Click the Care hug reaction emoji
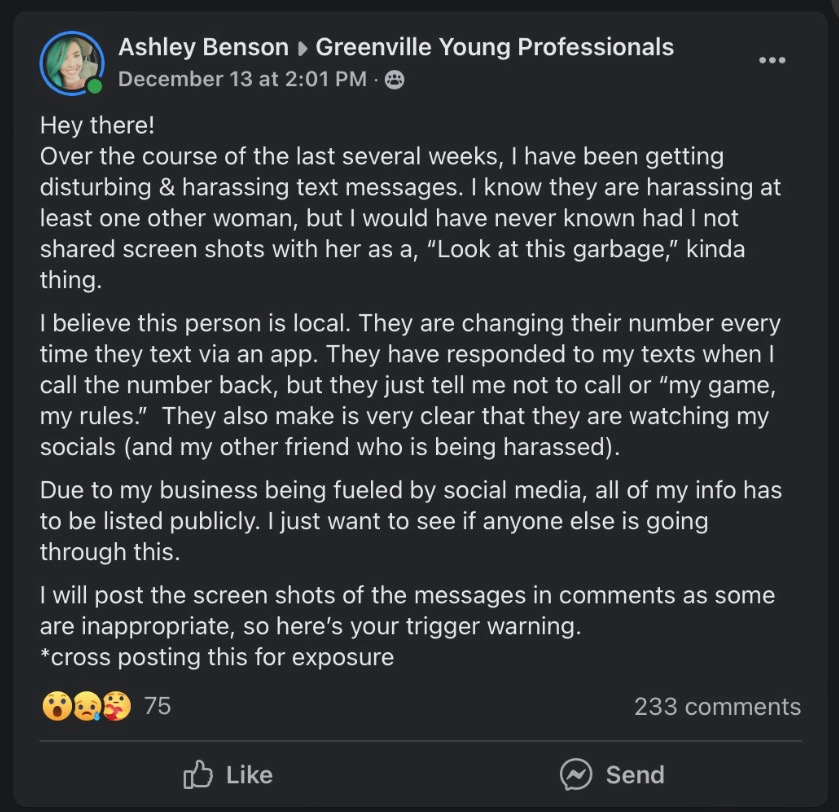Screen dimensions: 839x812 pos(116,707)
